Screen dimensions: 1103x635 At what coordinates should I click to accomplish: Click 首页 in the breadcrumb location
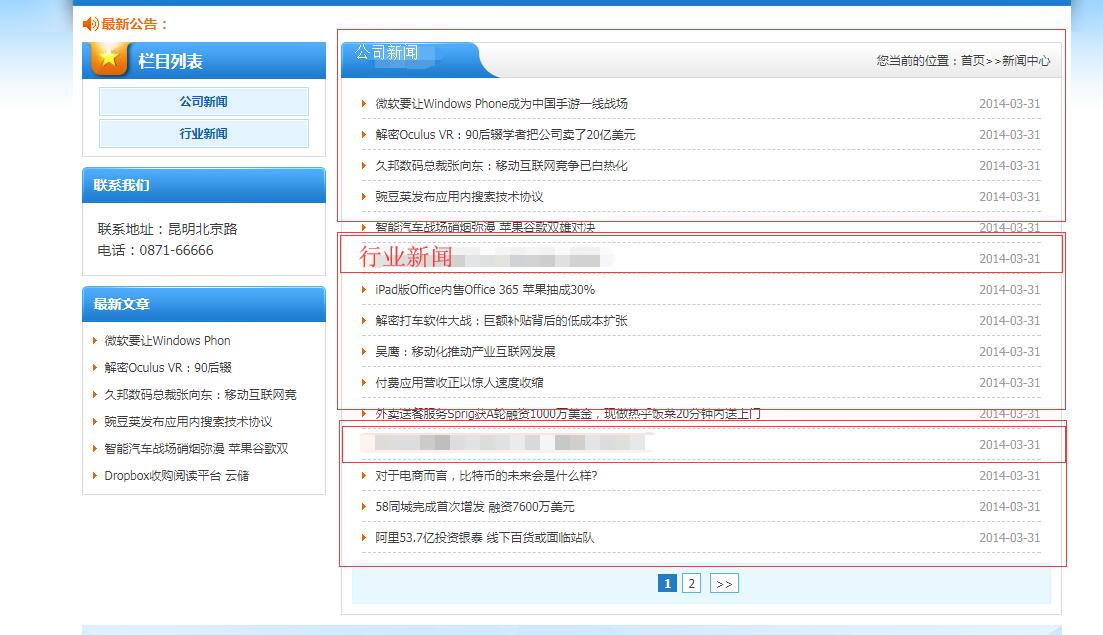coord(972,61)
